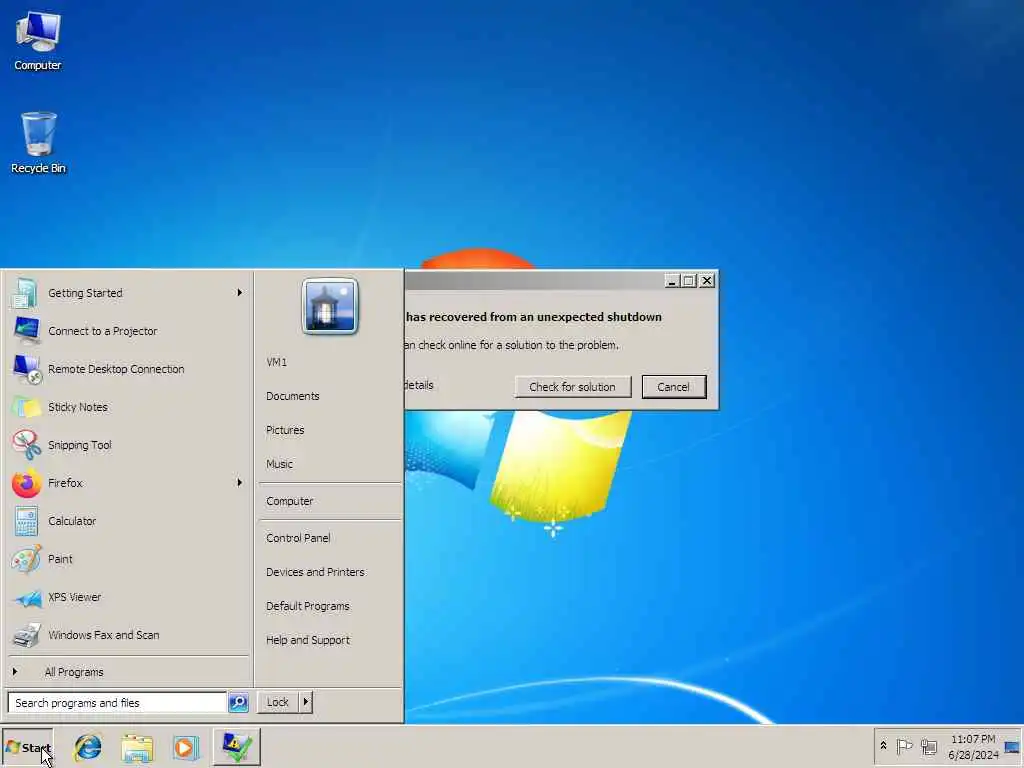Launch the Windows Fax and Scan icon
Screen dimensions: 1024x768
click(25, 635)
